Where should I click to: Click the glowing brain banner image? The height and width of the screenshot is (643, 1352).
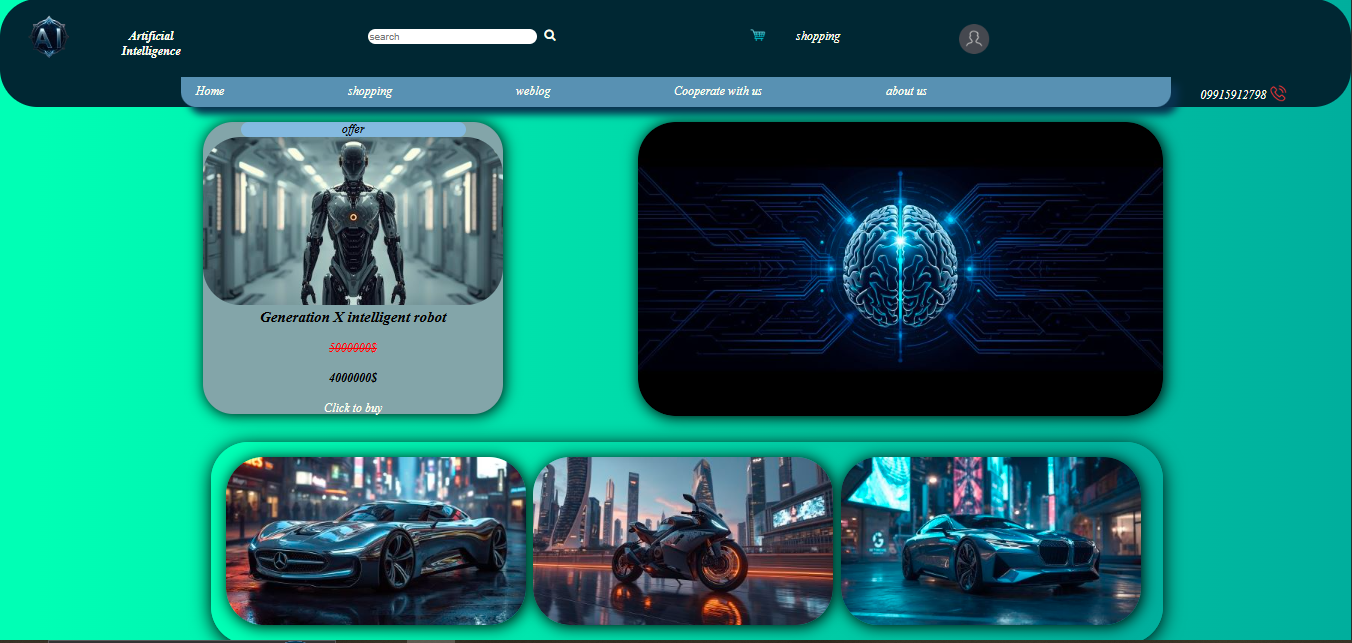pos(900,268)
